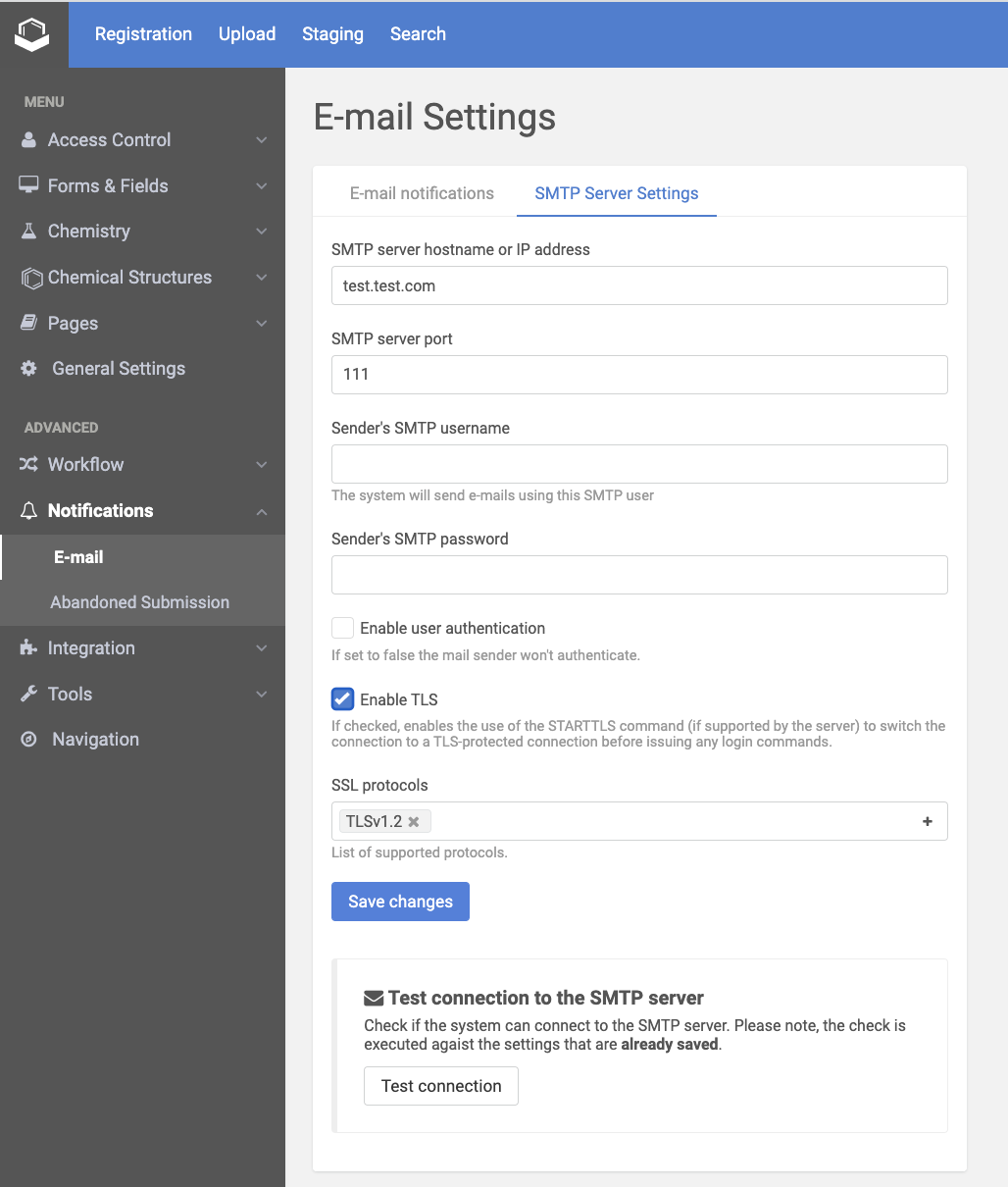Image resolution: width=1008 pixels, height=1187 pixels.
Task: Click the General Settings gear icon
Action: [29, 369]
